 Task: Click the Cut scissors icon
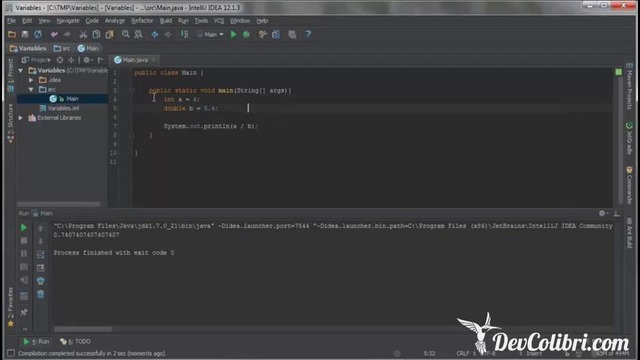[x=83, y=35]
